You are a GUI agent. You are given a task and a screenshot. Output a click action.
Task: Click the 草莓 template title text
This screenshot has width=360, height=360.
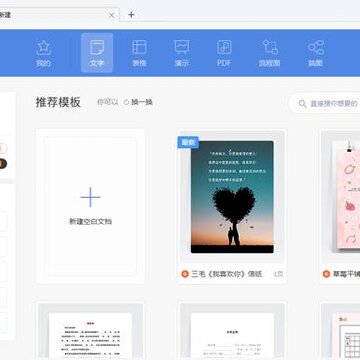click(x=347, y=274)
